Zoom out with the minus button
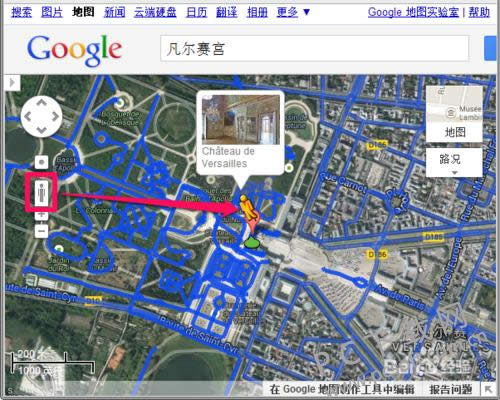Screen dimensions: 500x400 click(x=41, y=231)
